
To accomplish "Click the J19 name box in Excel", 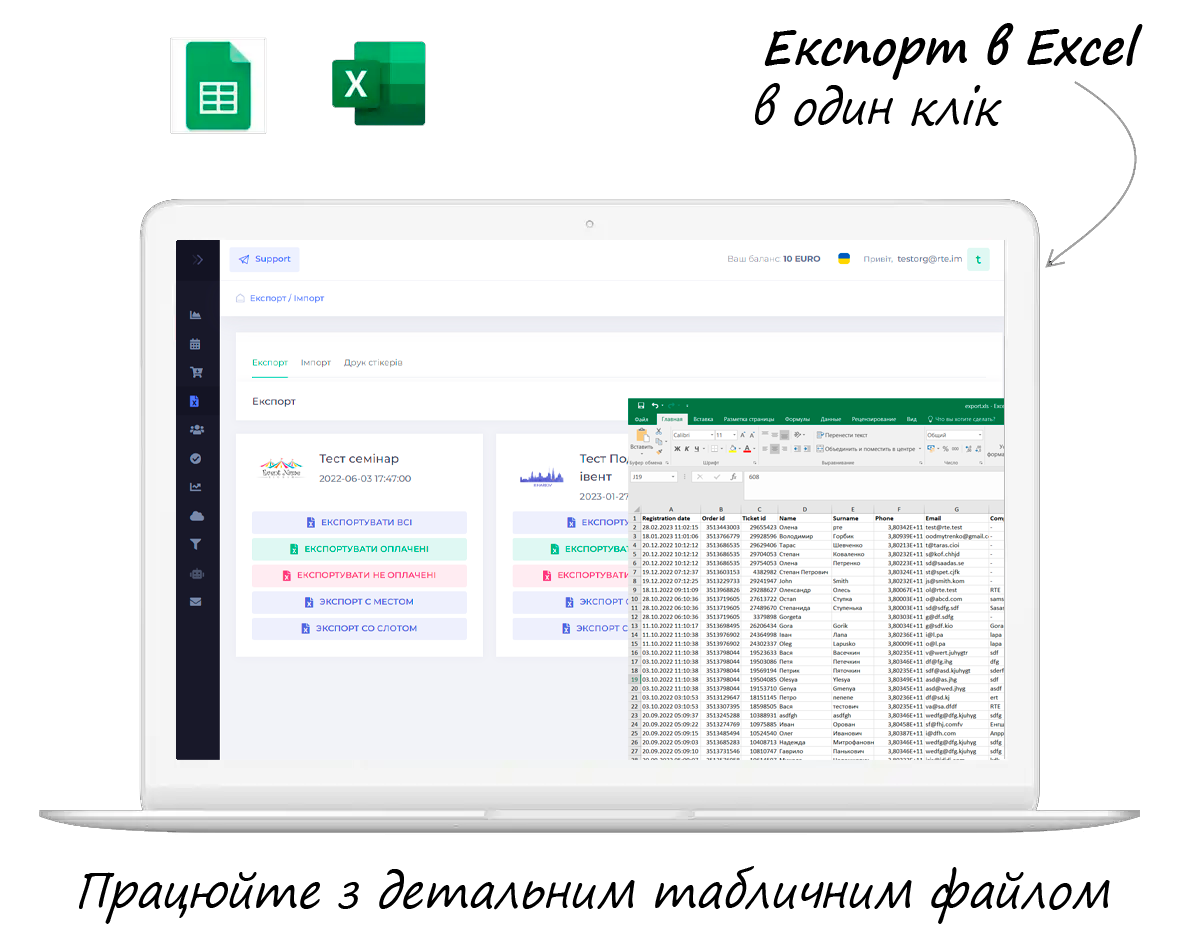I will tap(654, 477).
